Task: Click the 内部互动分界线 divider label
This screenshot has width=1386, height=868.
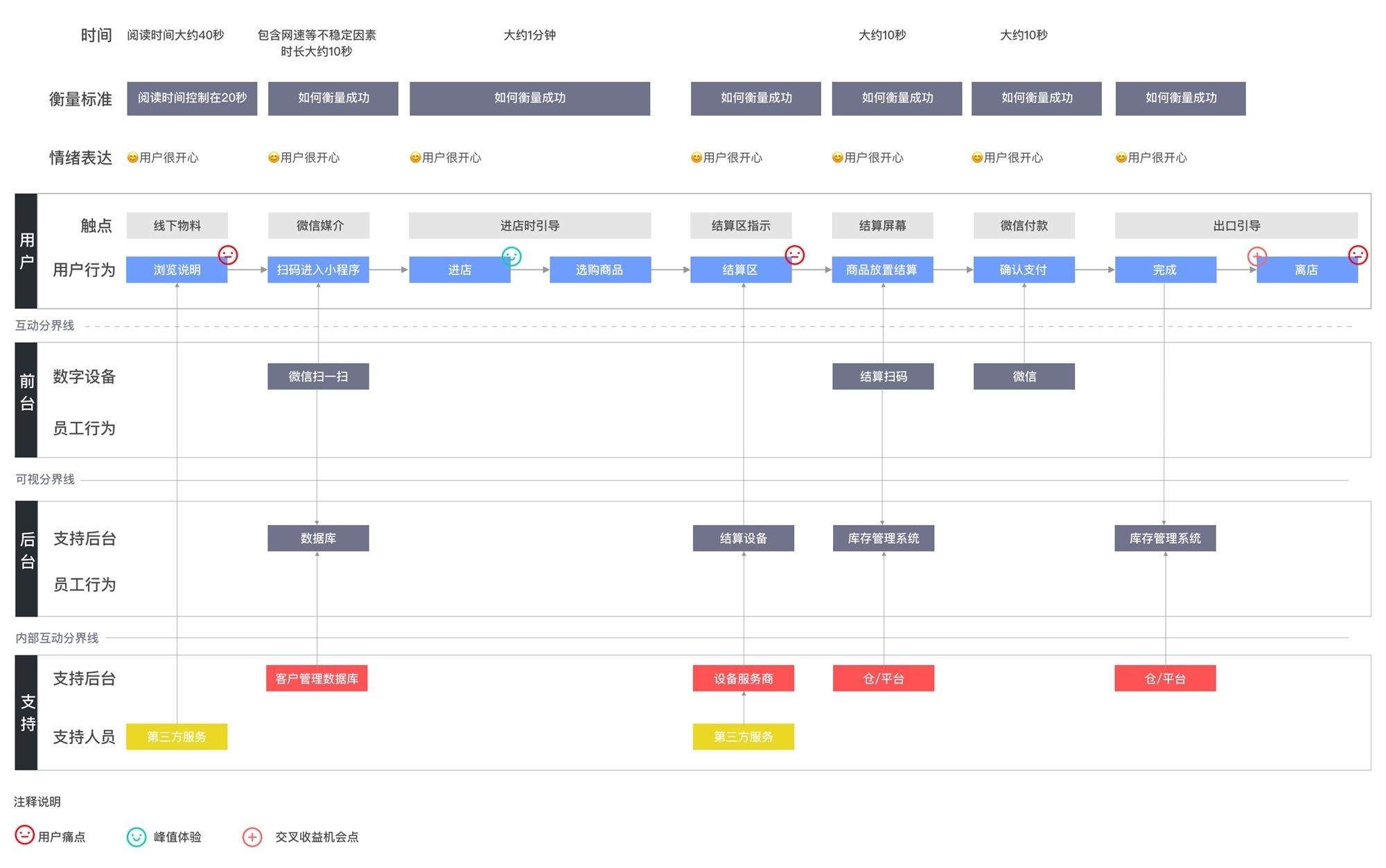Action: 57,637
